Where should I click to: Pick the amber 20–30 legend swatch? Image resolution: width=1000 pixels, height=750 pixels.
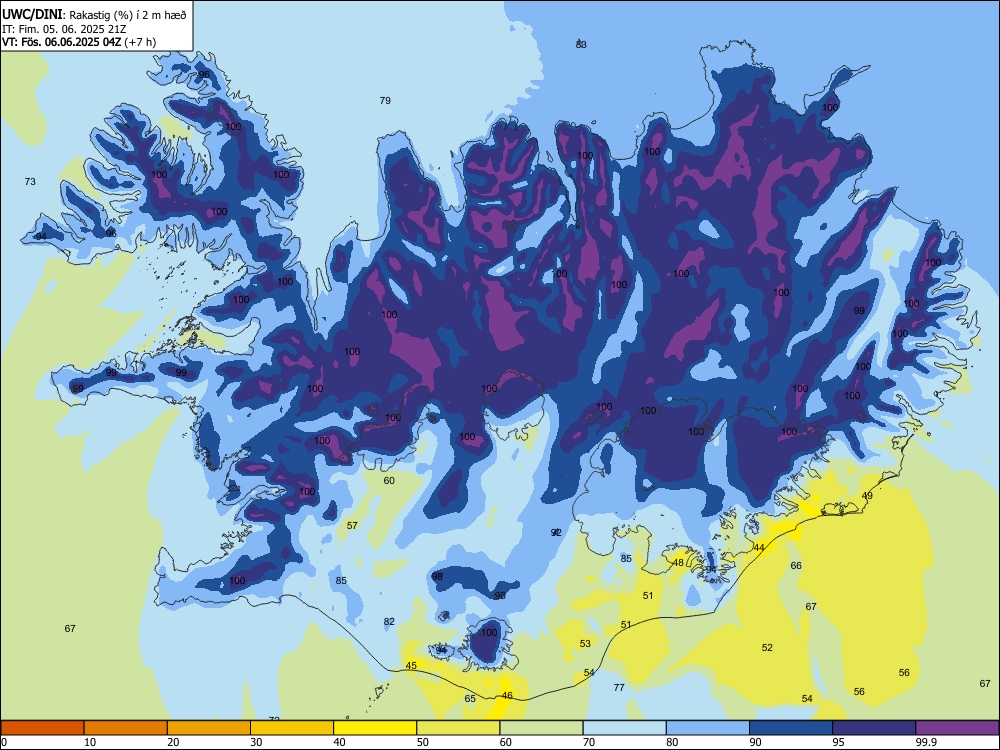coord(209,728)
